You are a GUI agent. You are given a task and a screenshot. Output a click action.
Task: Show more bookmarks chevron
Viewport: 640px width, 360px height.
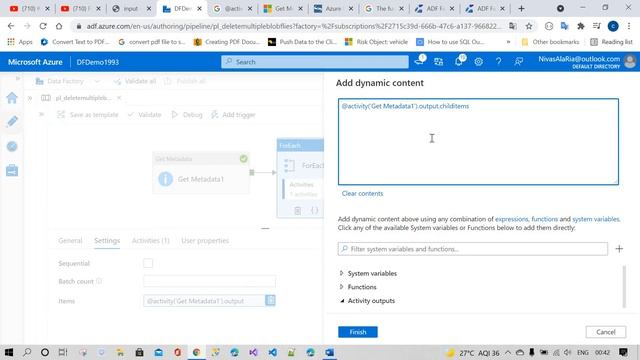508,42
